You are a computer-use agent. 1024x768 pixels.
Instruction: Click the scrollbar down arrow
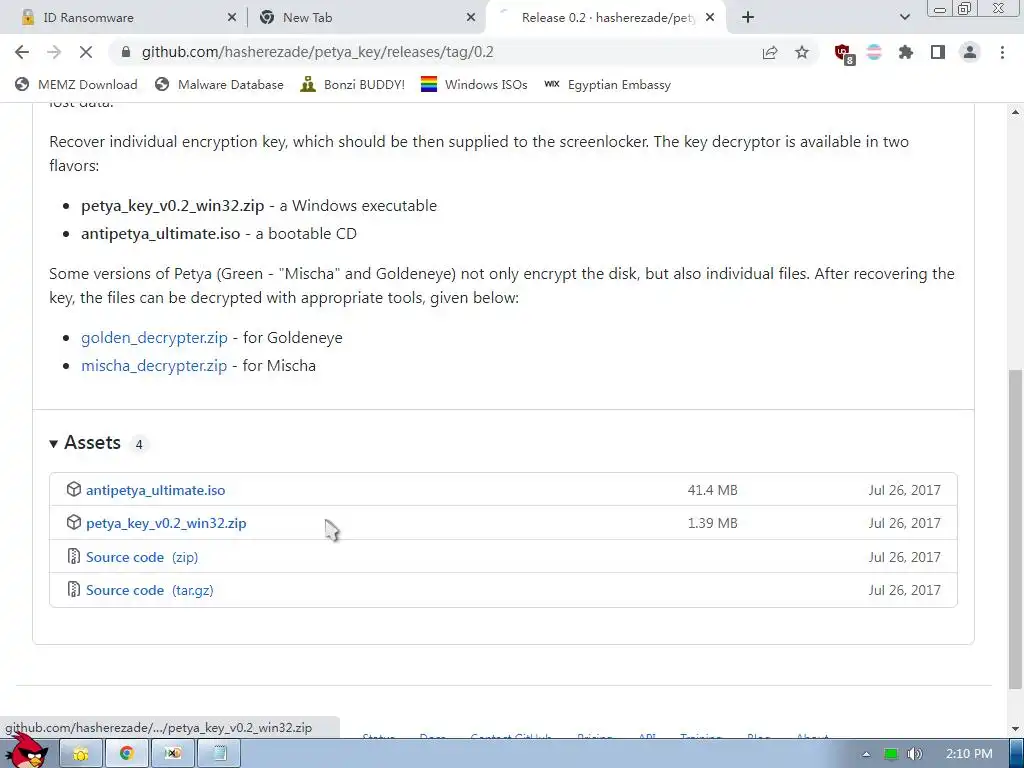point(1016,729)
